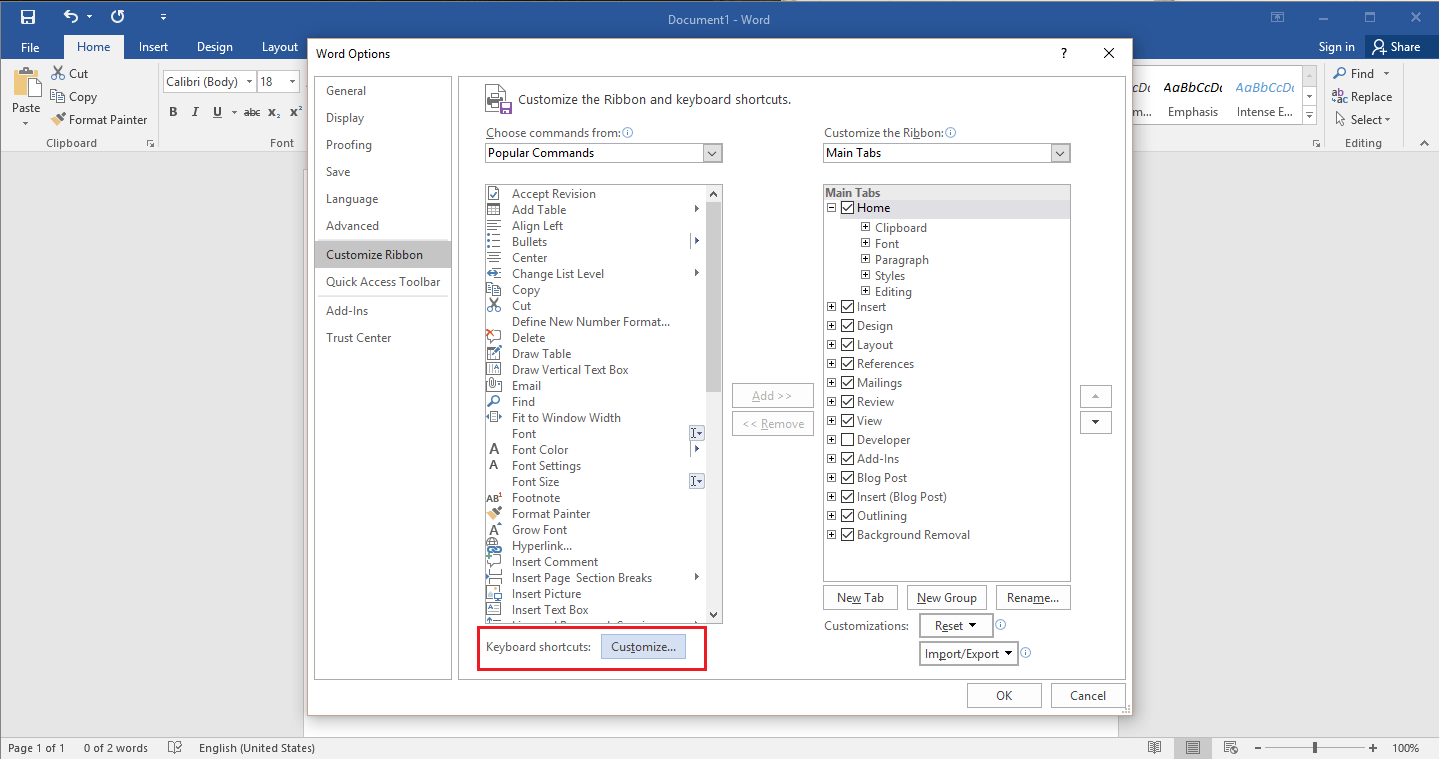This screenshot has height=759, width=1439.
Task: Click Replace in Editing group
Action: click(1361, 97)
